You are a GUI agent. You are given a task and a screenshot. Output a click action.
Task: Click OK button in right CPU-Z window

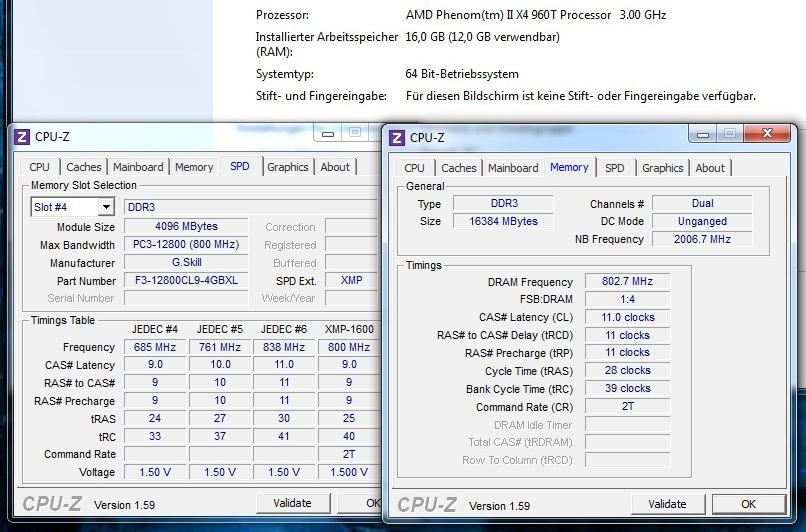(748, 504)
